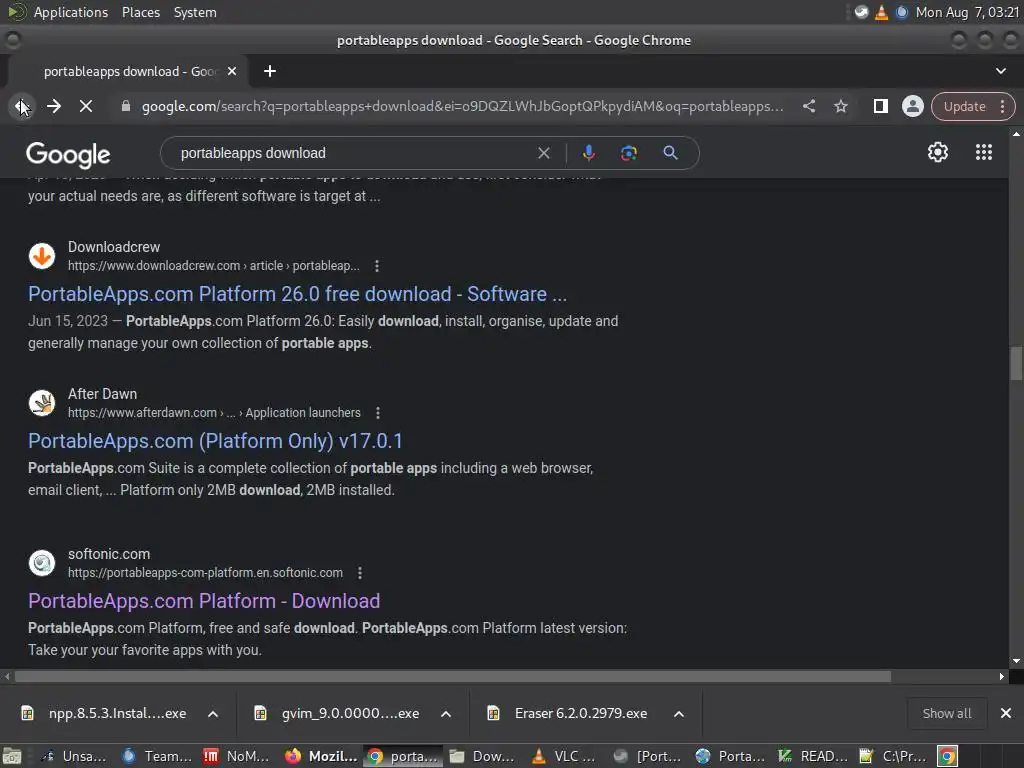Image resolution: width=1024 pixels, height=768 pixels.
Task: Open Google apps grid
Action: click(984, 152)
